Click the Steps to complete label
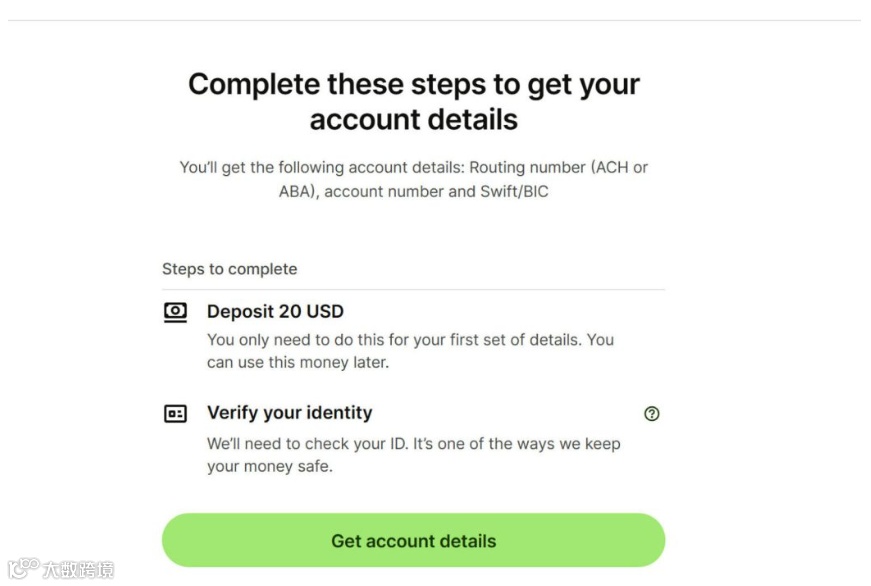The width and height of the screenshot is (871, 586). pyautogui.click(x=229, y=269)
